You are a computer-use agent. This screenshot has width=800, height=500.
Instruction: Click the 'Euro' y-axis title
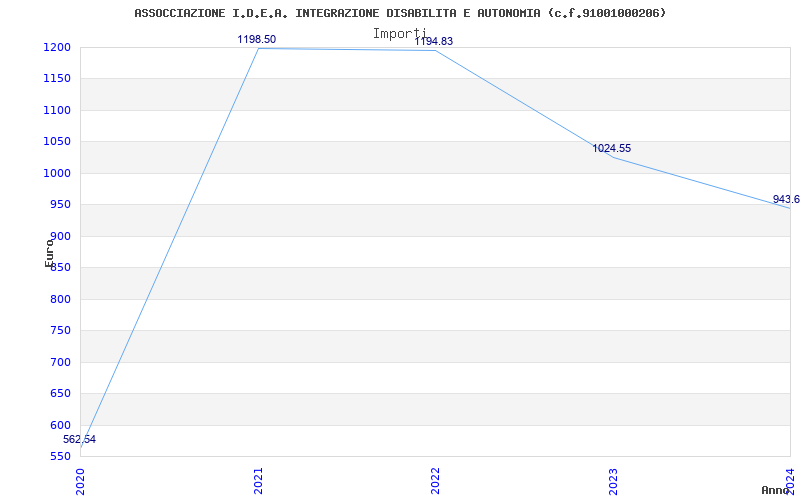point(49,253)
